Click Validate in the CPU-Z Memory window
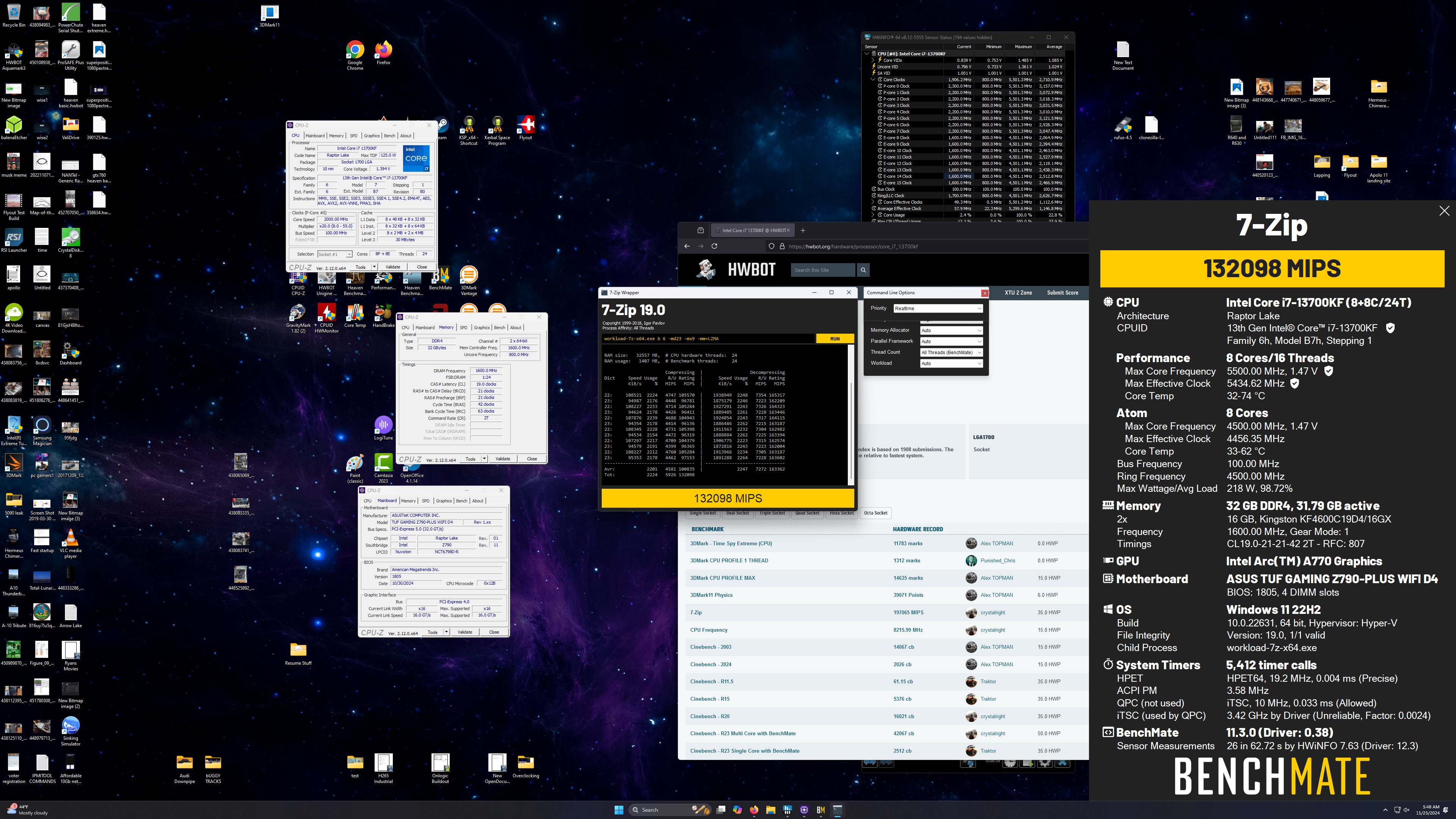Viewport: 1456px width, 819px height. click(x=502, y=459)
